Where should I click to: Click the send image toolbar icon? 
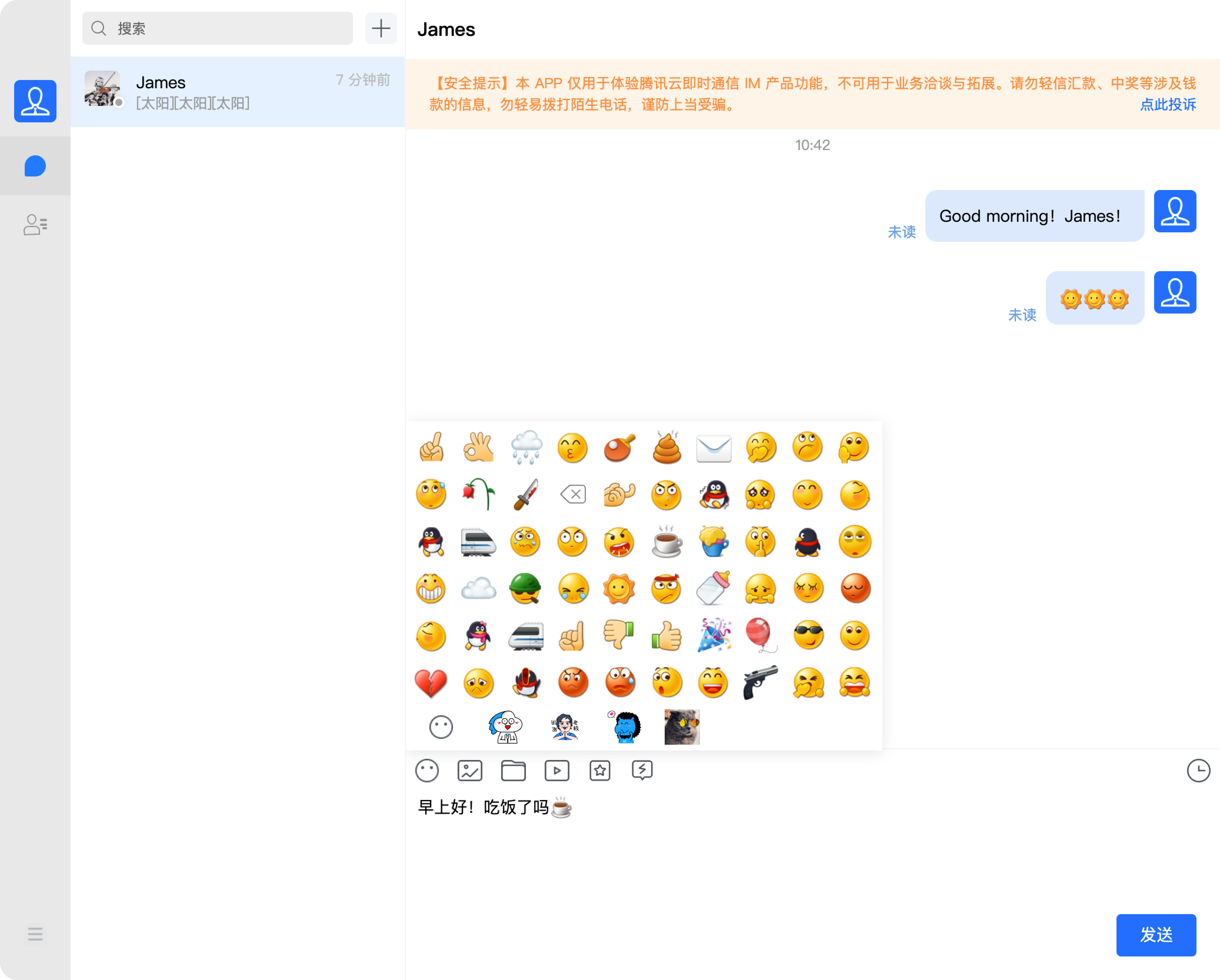pyautogui.click(x=470, y=771)
